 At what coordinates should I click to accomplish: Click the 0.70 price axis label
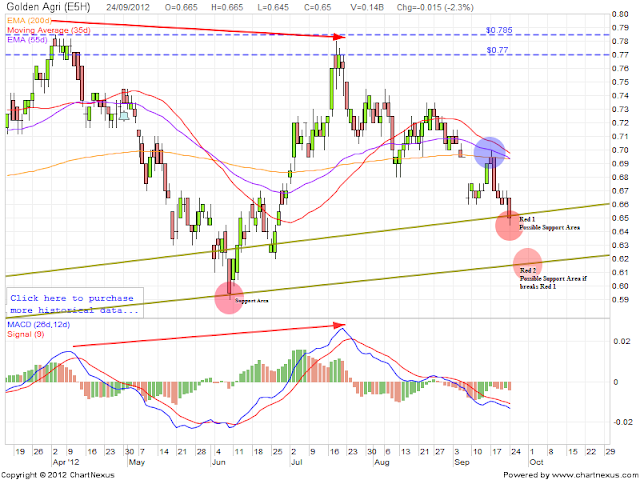tap(620, 150)
